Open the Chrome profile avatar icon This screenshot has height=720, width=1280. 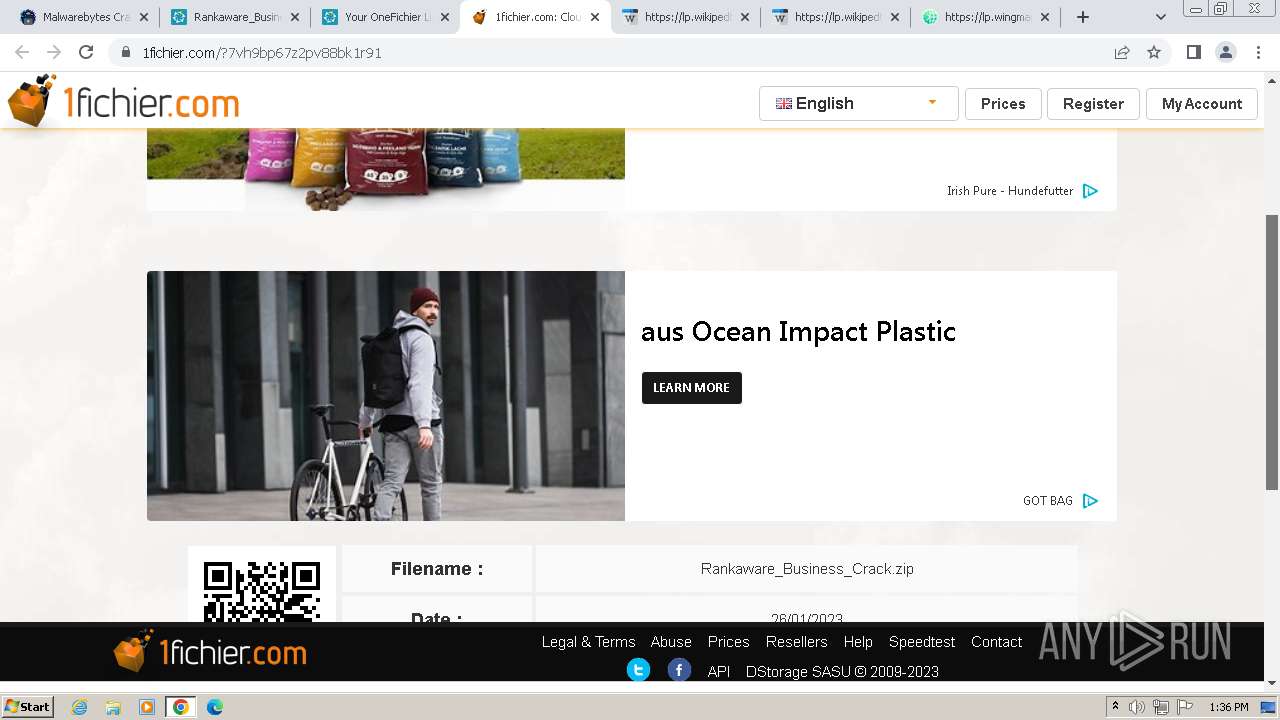click(x=1225, y=52)
